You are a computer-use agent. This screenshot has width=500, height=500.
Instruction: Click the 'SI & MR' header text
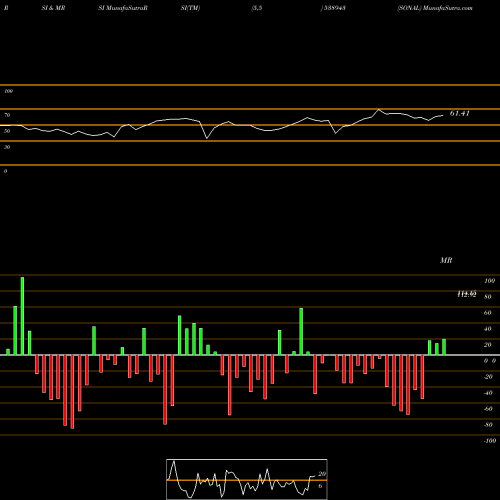(x=53, y=8)
